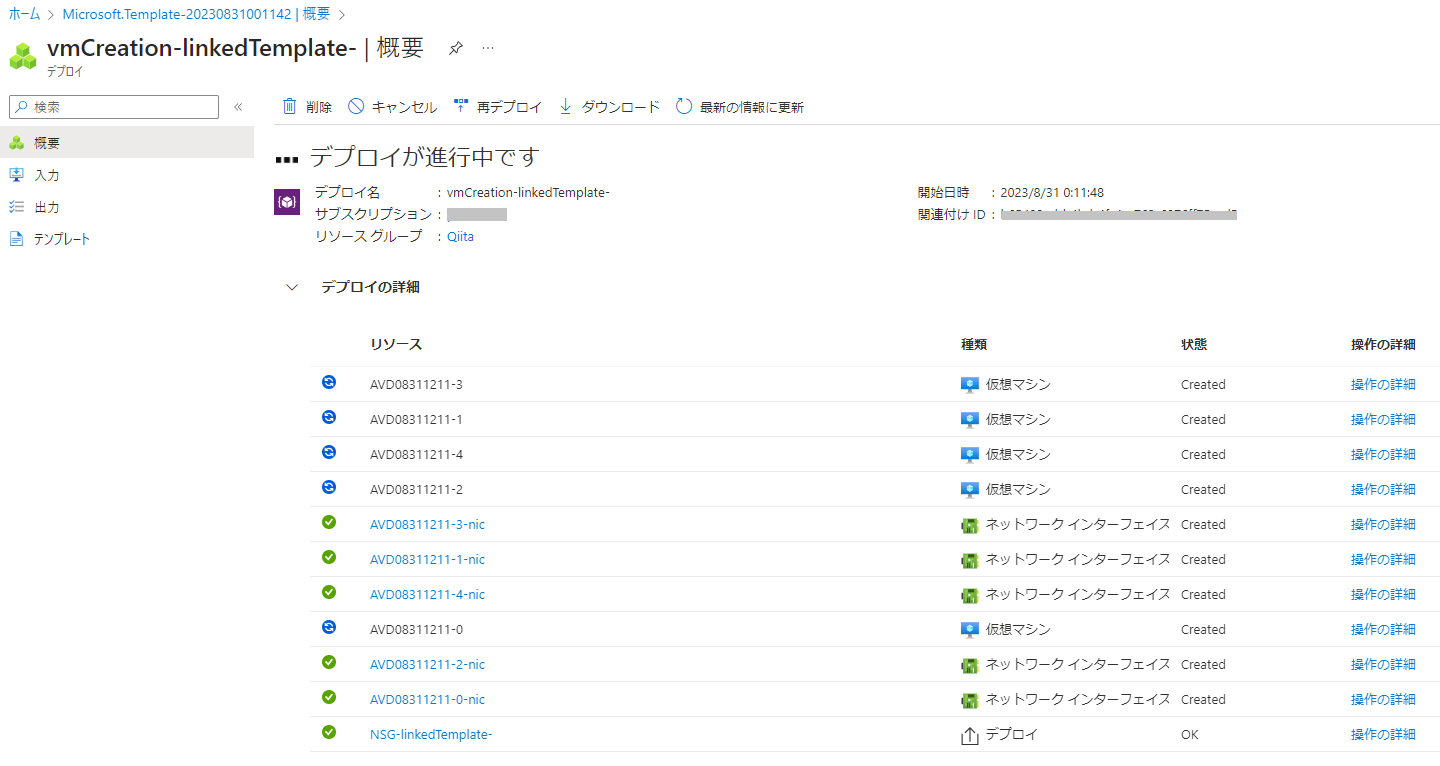Open 操作の詳細 for AVD08311211-2-nic
1440x766 pixels.
[x=1383, y=664]
